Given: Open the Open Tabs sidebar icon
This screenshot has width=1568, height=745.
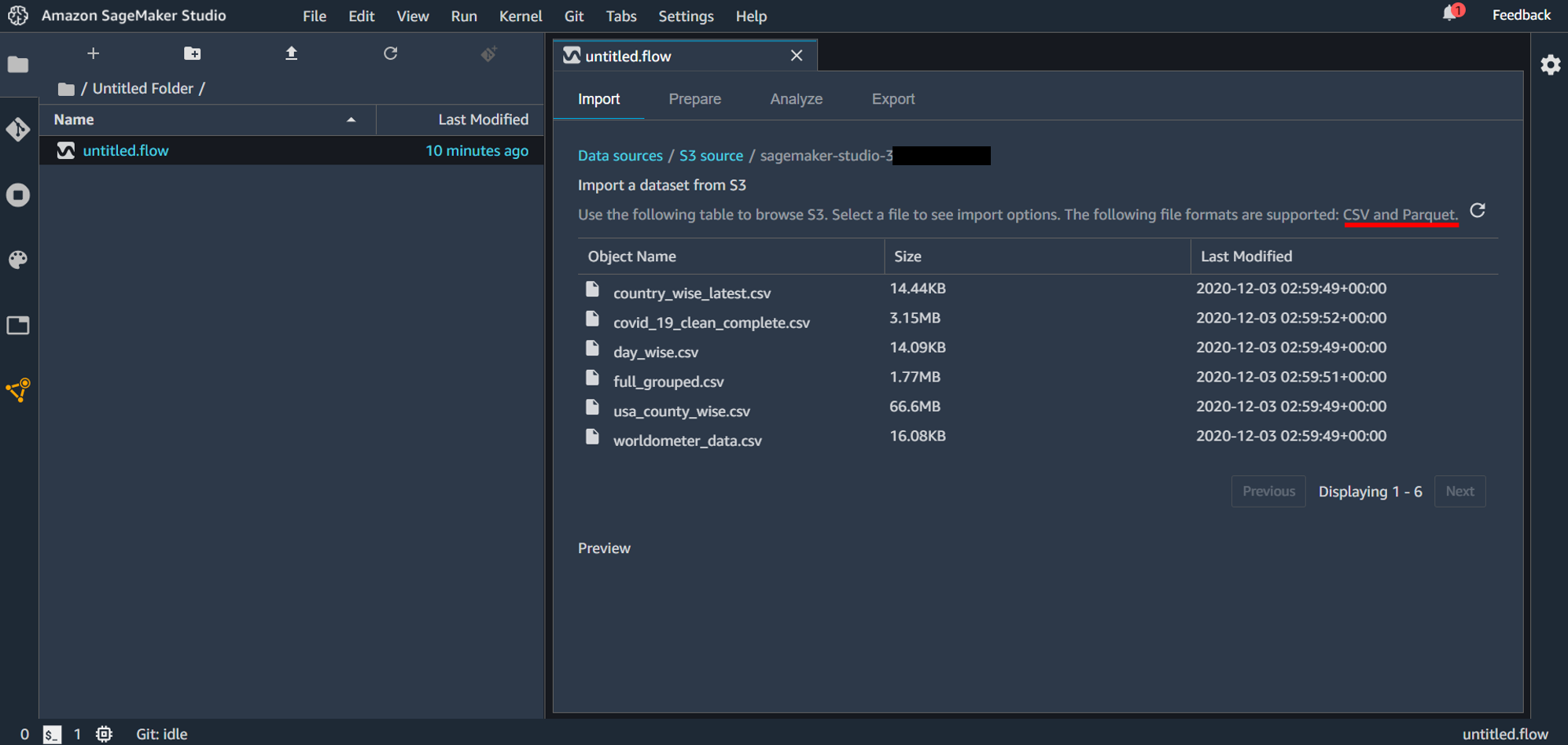Looking at the screenshot, I should pos(18,325).
